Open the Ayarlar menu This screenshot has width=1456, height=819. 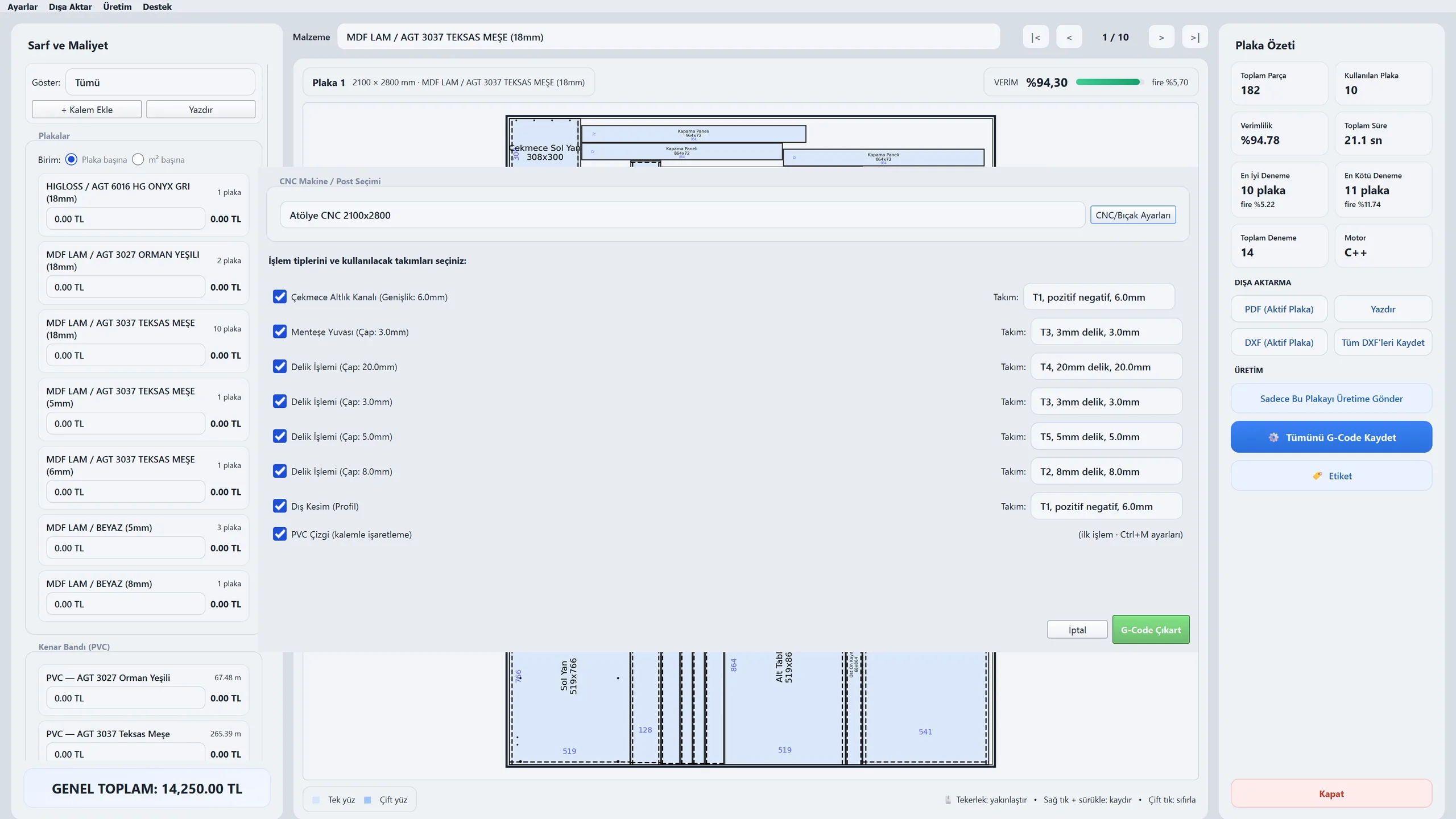(23, 7)
